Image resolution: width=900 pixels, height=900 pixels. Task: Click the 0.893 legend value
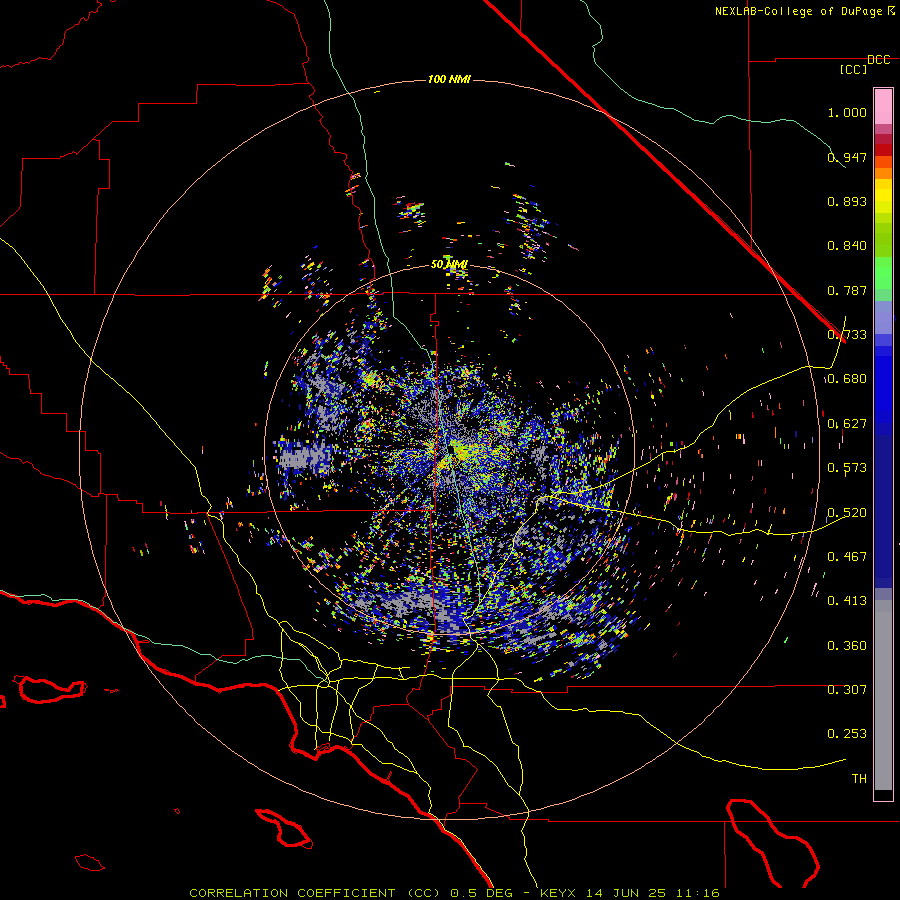[x=847, y=201]
